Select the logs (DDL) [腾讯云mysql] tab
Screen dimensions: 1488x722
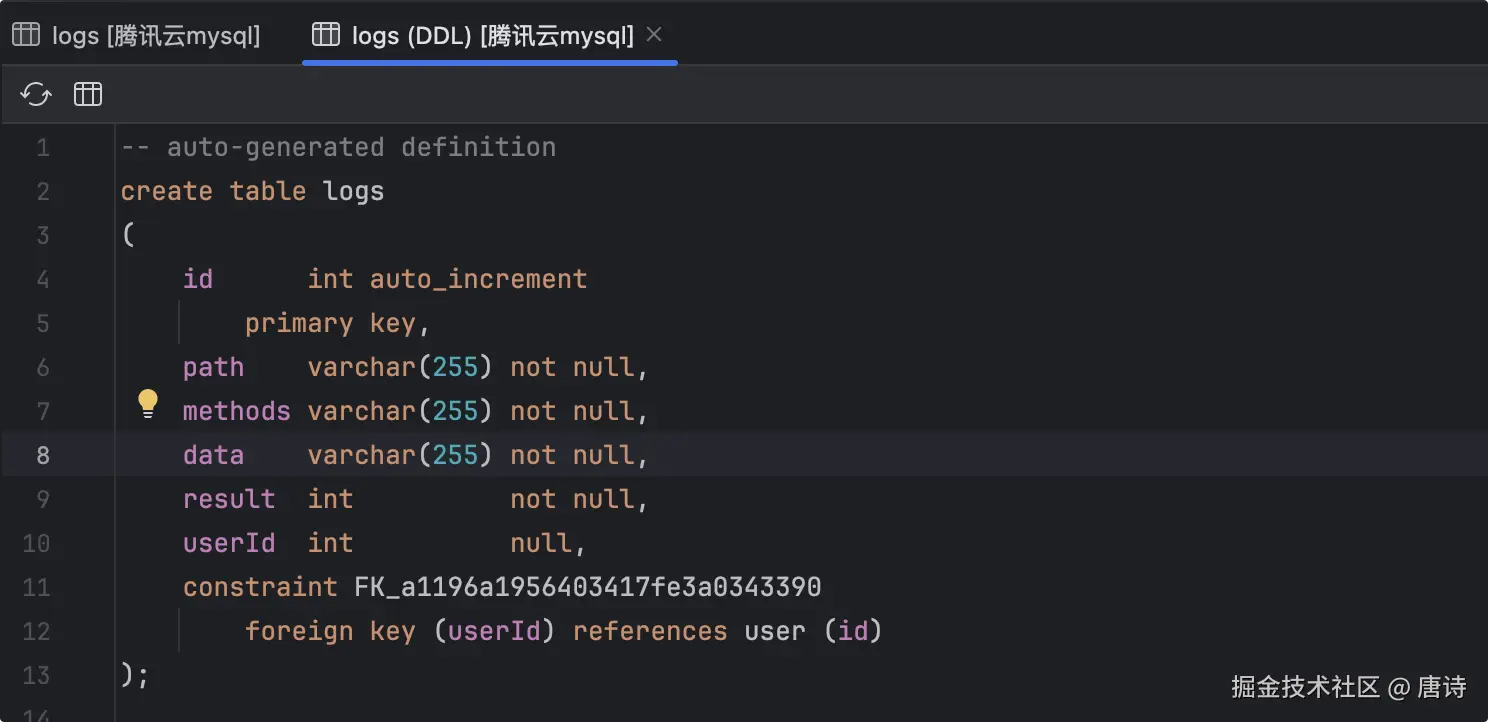pyautogui.click(x=492, y=36)
